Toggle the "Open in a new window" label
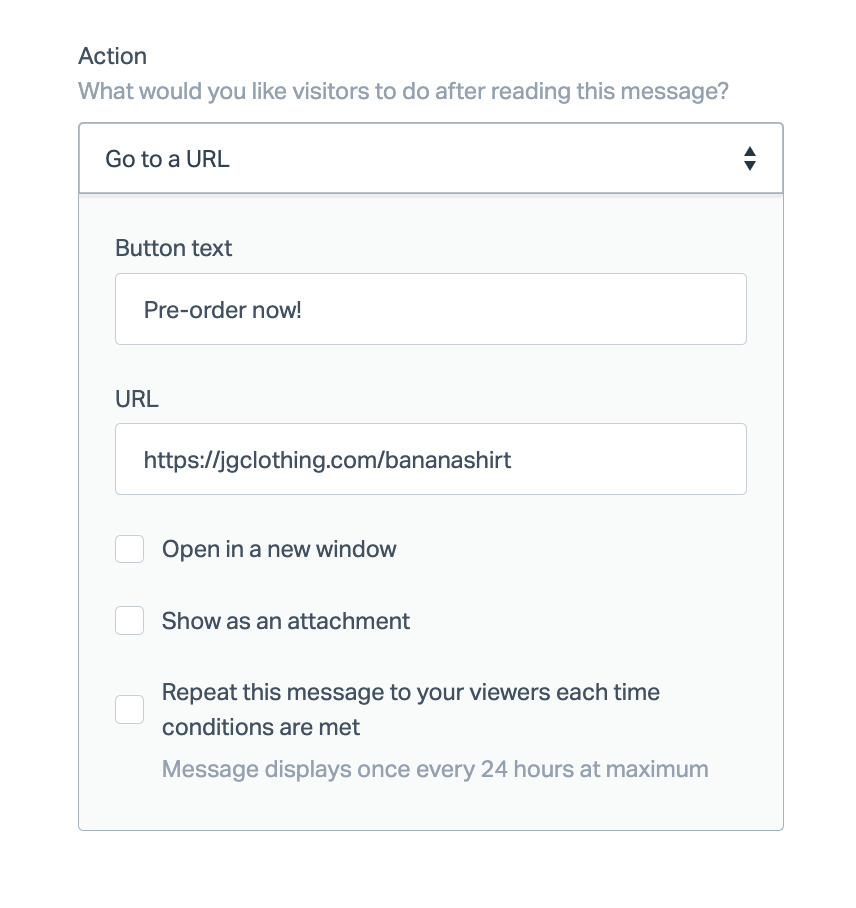The image size is (856, 908). coord(279,548)
